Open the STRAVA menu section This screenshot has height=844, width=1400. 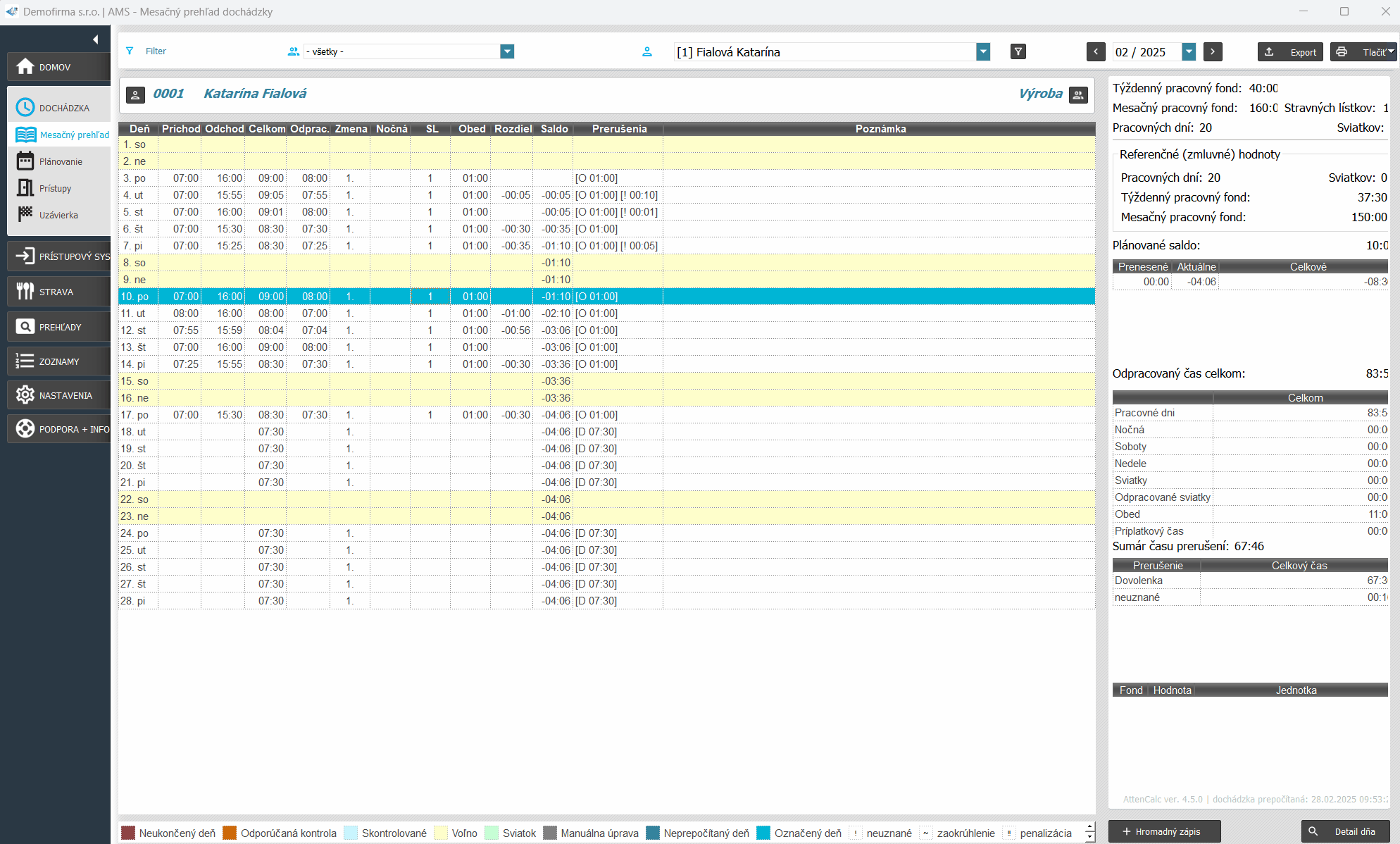tap(58, 292)
